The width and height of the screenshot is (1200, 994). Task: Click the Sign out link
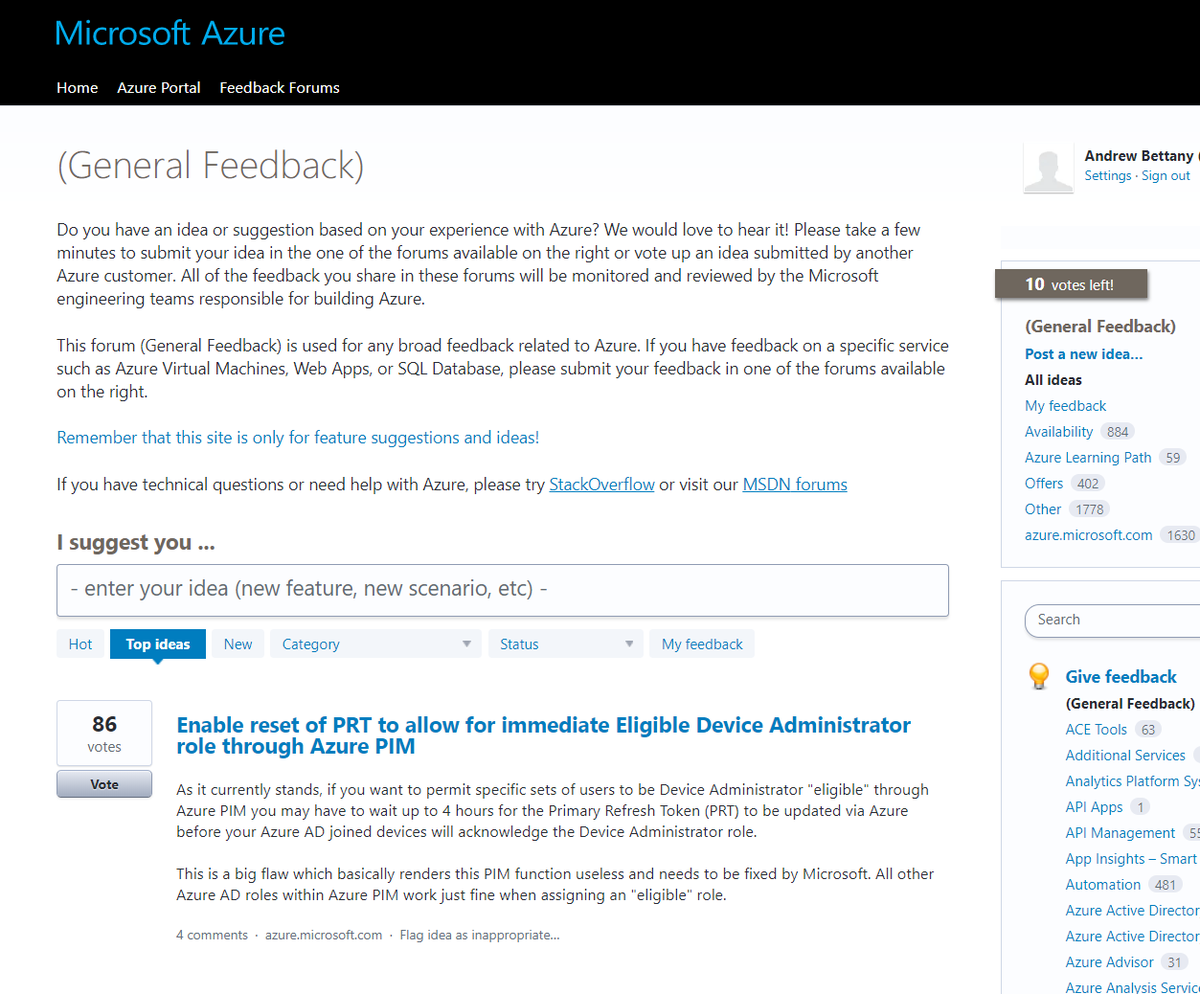[1166, 176]
